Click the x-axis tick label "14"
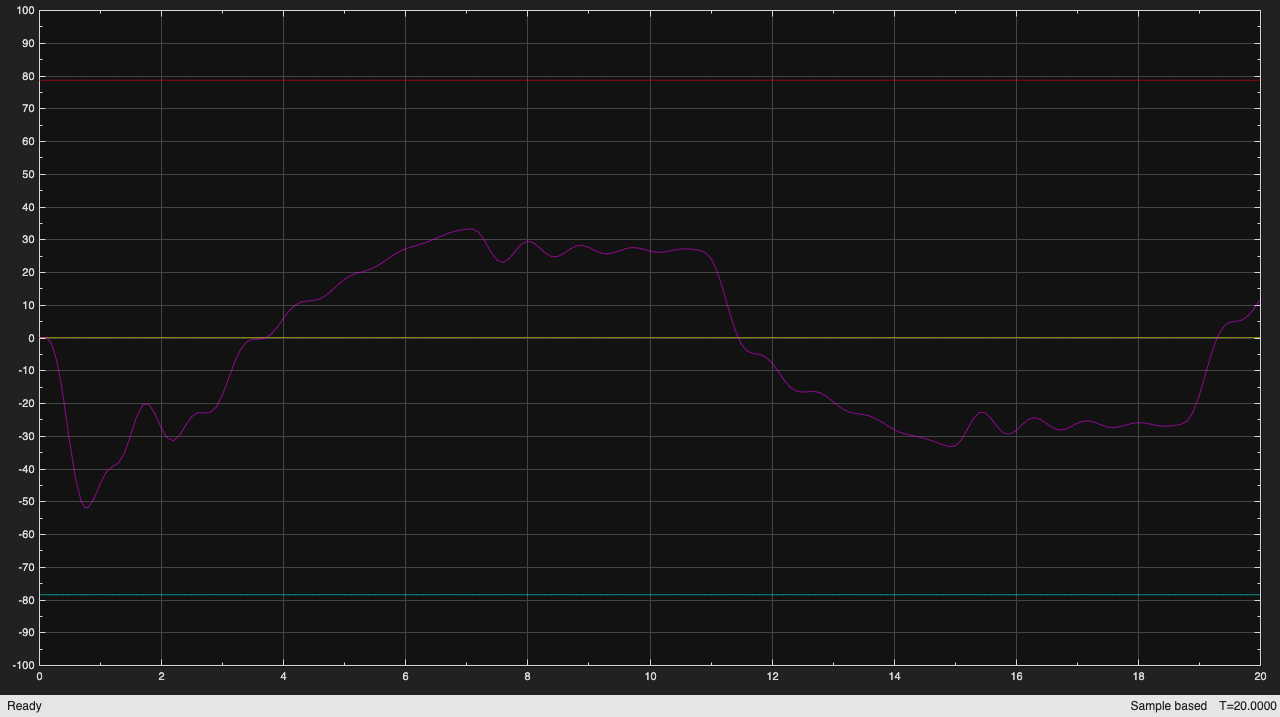Screen dimensions: 1280x717 click(x=894, y=676)
